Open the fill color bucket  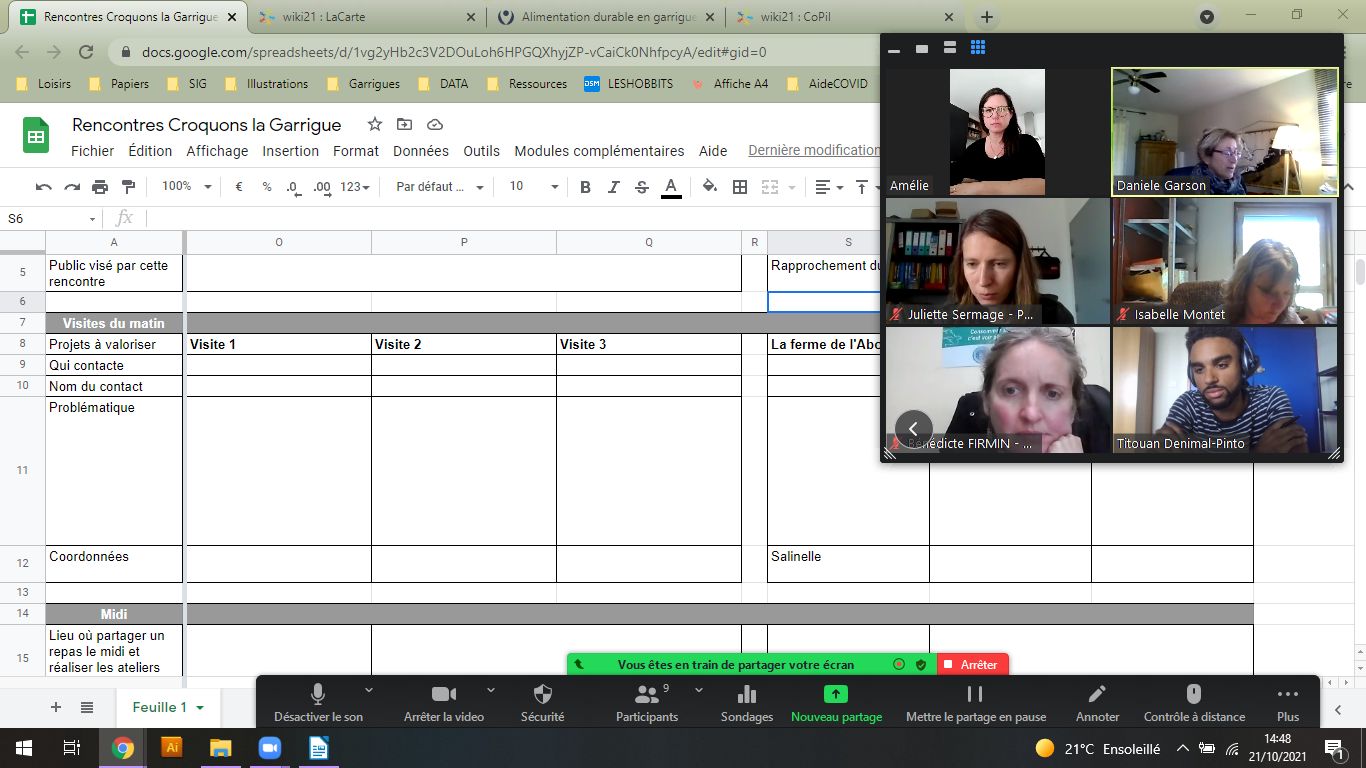(710, 187)
